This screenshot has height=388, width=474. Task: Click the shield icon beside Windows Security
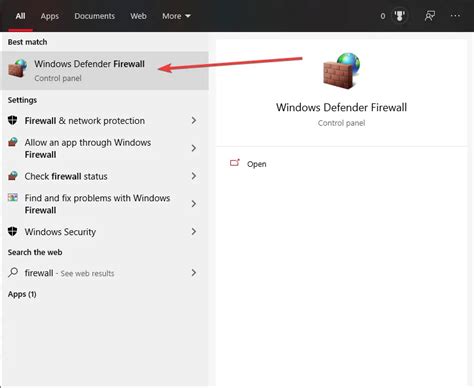[x=13, y=231]
